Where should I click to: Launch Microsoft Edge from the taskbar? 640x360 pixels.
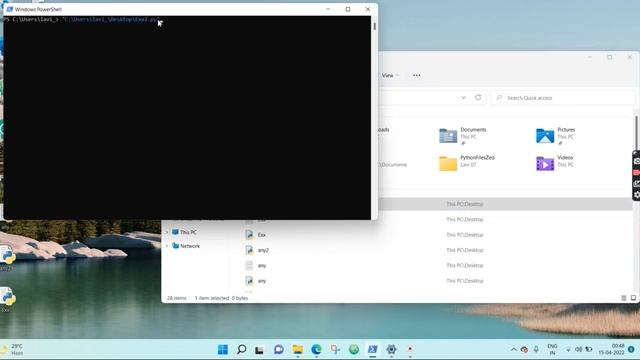316,349
